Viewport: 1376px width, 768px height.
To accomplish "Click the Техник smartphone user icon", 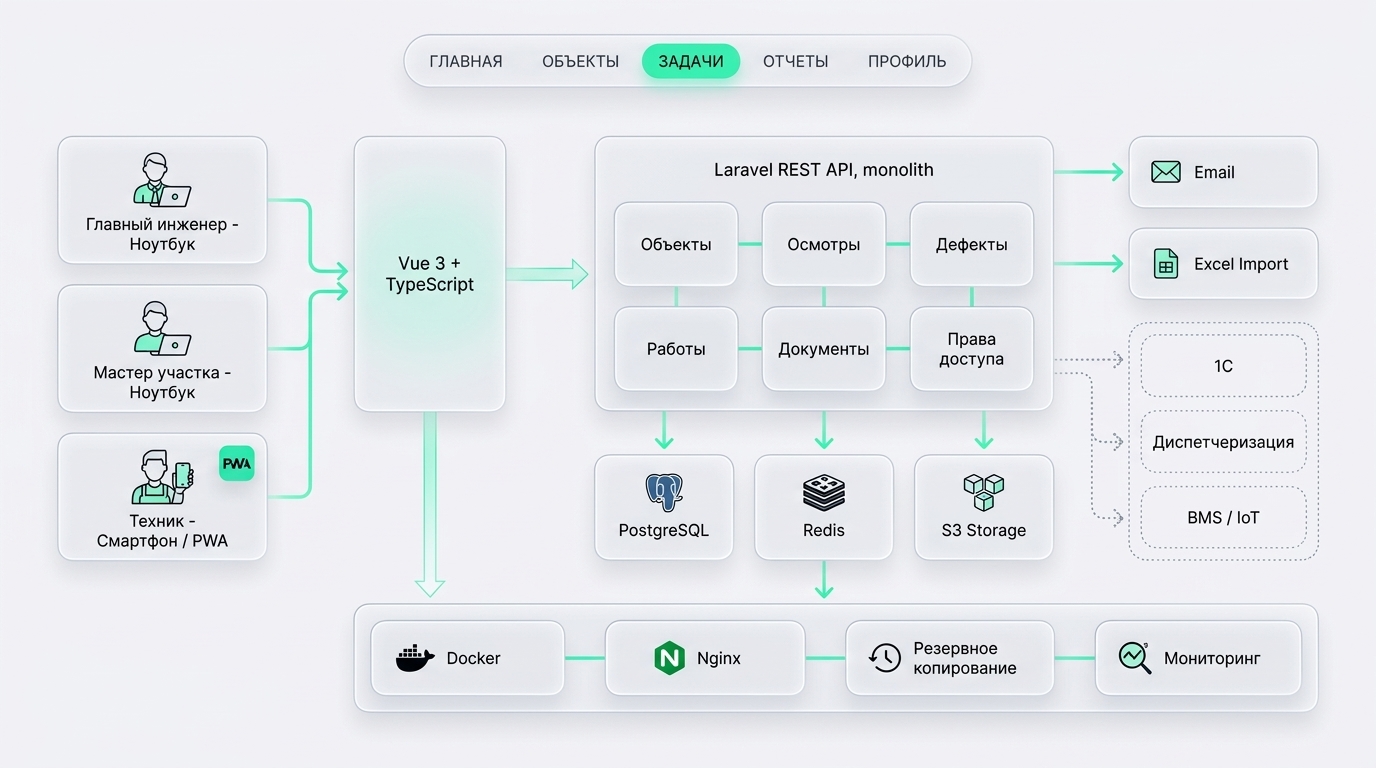I will (161, 477).
